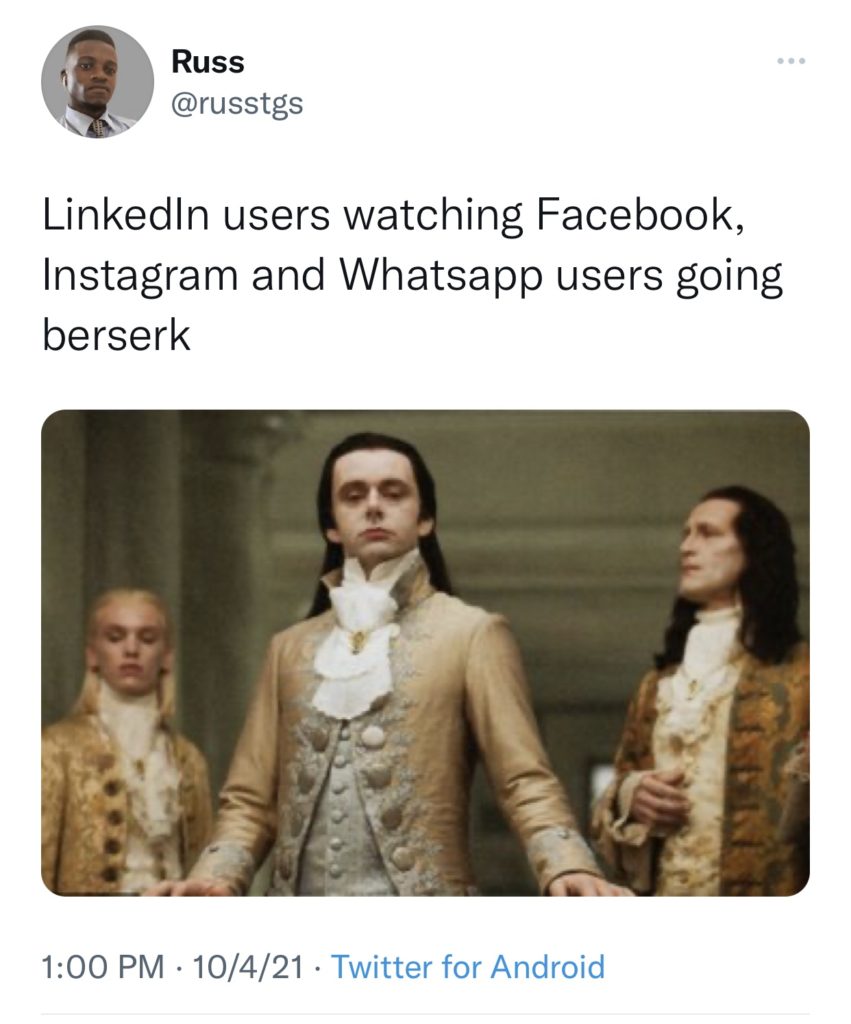This screenshot has height=1024, width=851.
Task: Click the display name Russ
Action: (208, 63)
